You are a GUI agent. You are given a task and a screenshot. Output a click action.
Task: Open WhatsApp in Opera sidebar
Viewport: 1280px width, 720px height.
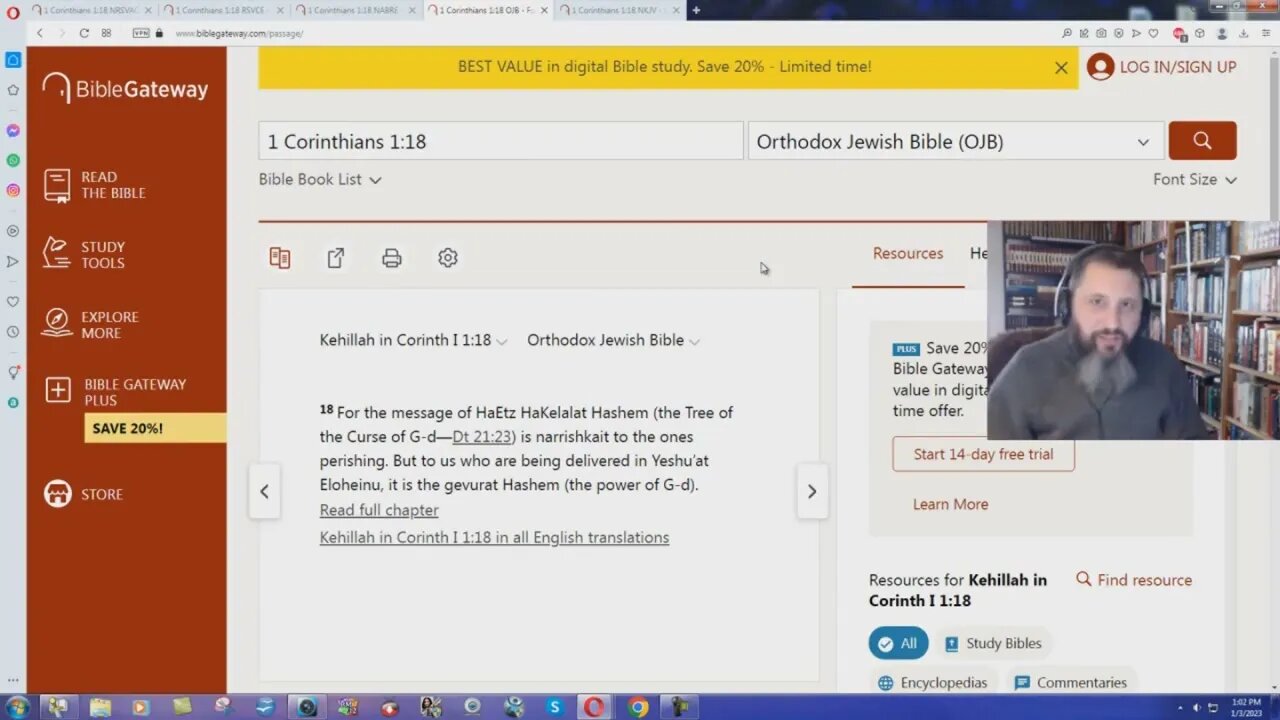tap(13, 160)
